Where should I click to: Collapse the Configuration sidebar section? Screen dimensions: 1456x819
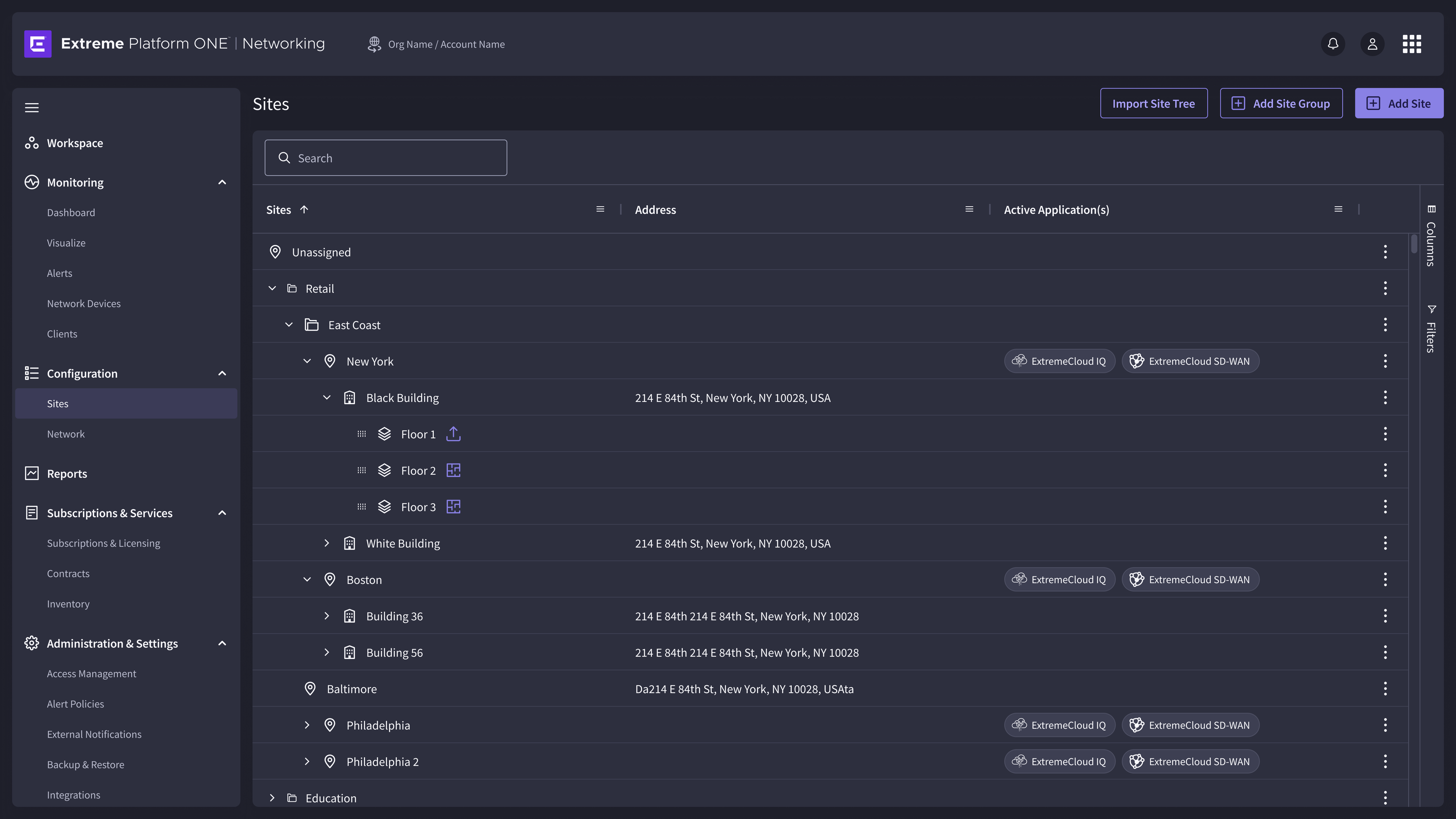click(222, 373)
